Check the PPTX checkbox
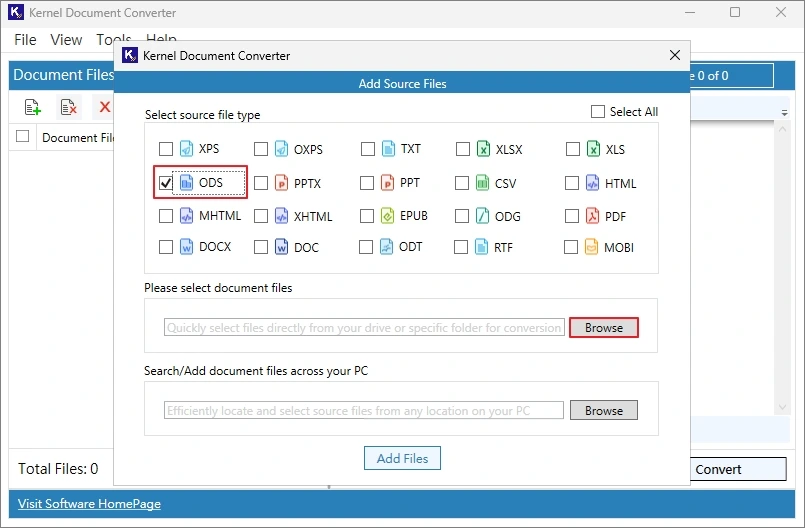 click(x=261, y=183)
